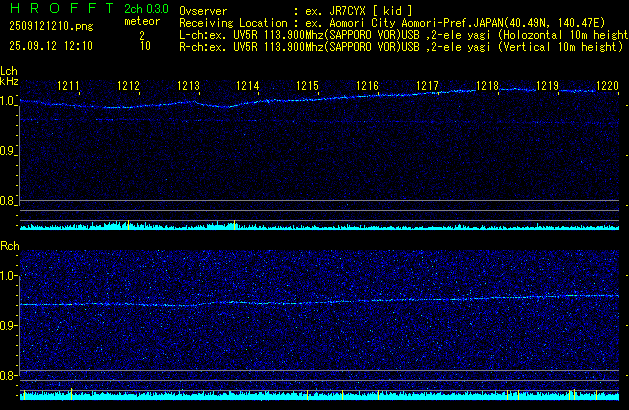Viewport: 629px width, 410px height.
Task: Click the meteor count value 10
Action: (x=145, y=46)
